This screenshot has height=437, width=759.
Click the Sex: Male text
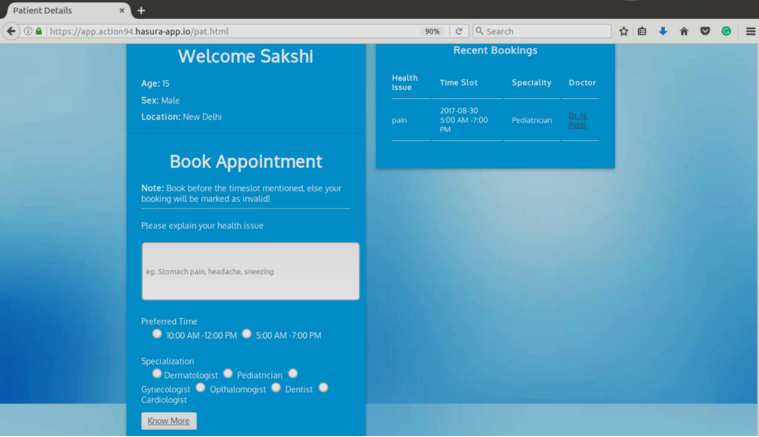[x=160, y=100]
